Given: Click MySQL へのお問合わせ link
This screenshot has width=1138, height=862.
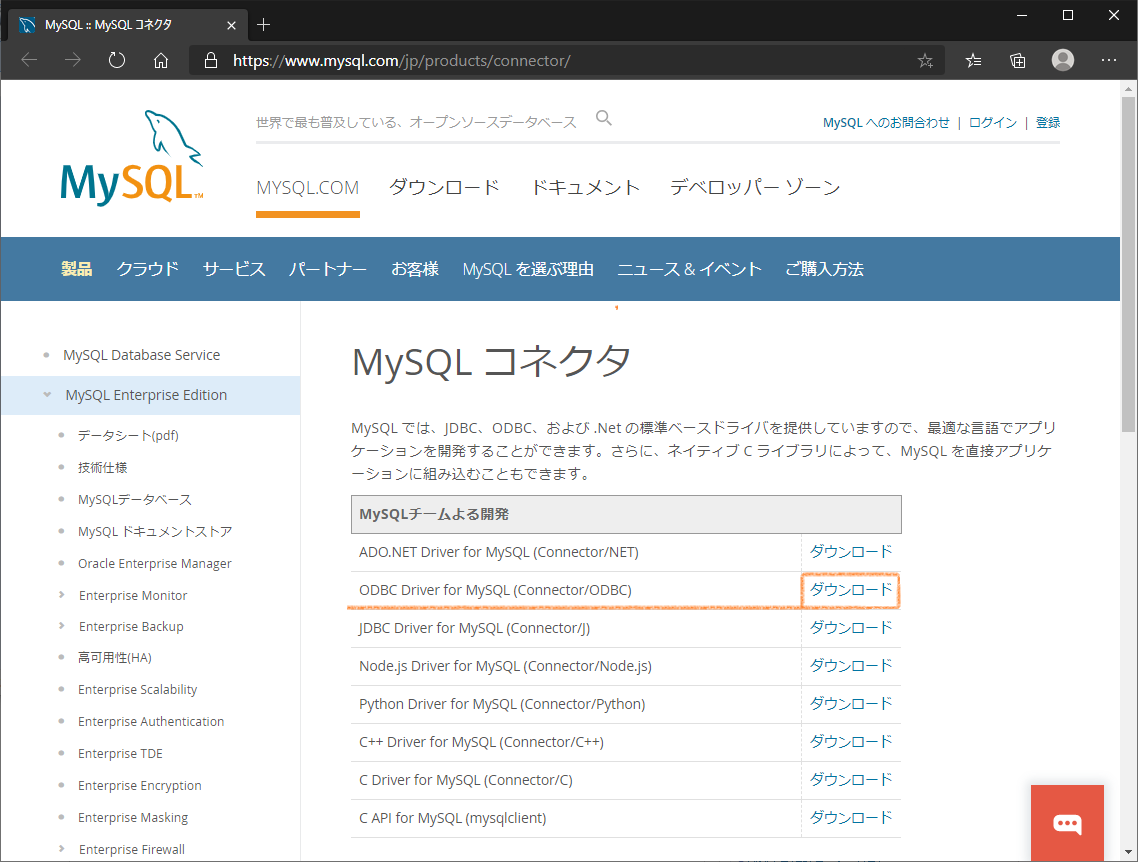Looking at the screenshot, I should coord(886,123).
